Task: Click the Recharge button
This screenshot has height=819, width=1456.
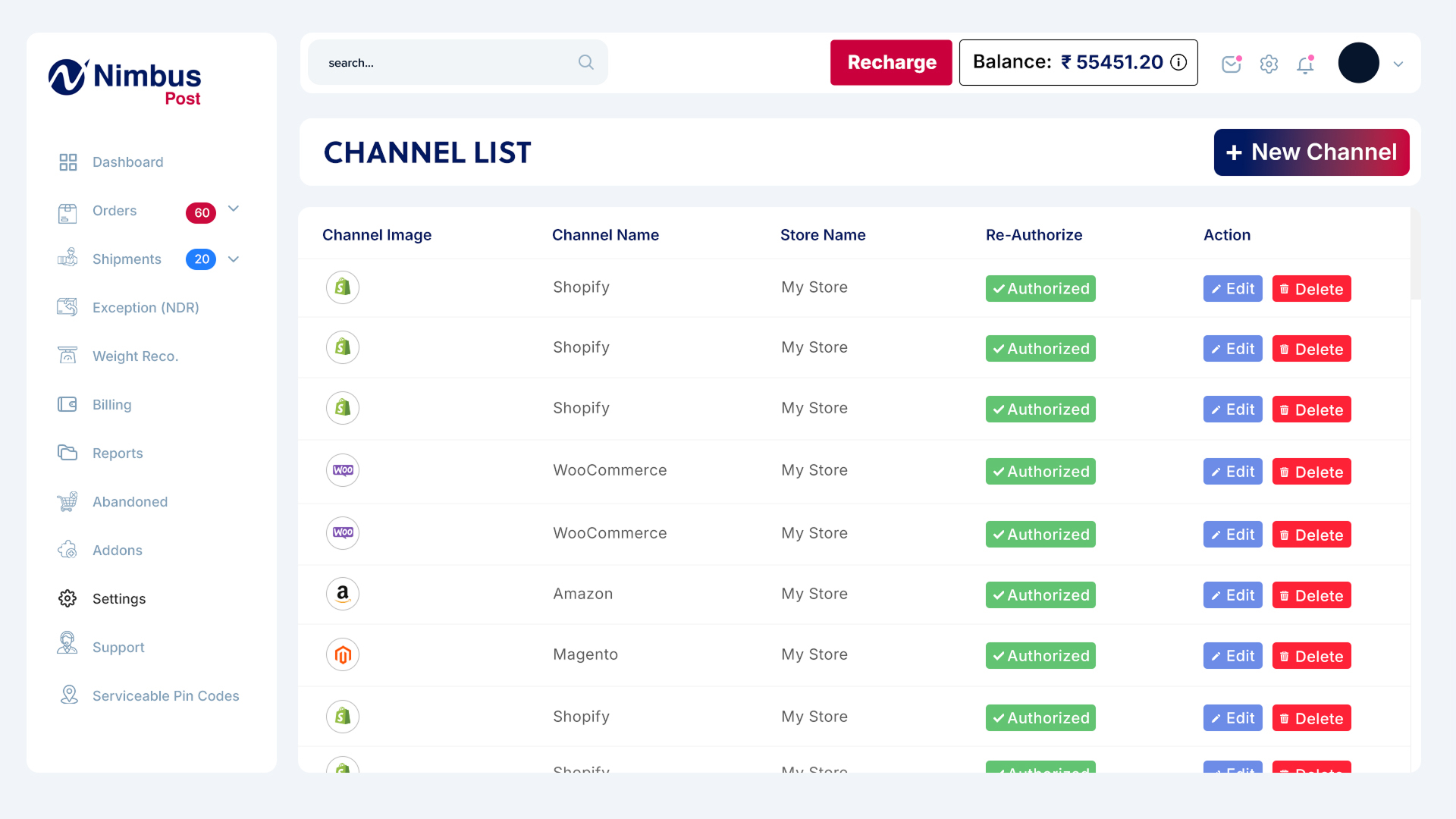Action: tap(891, 62)
